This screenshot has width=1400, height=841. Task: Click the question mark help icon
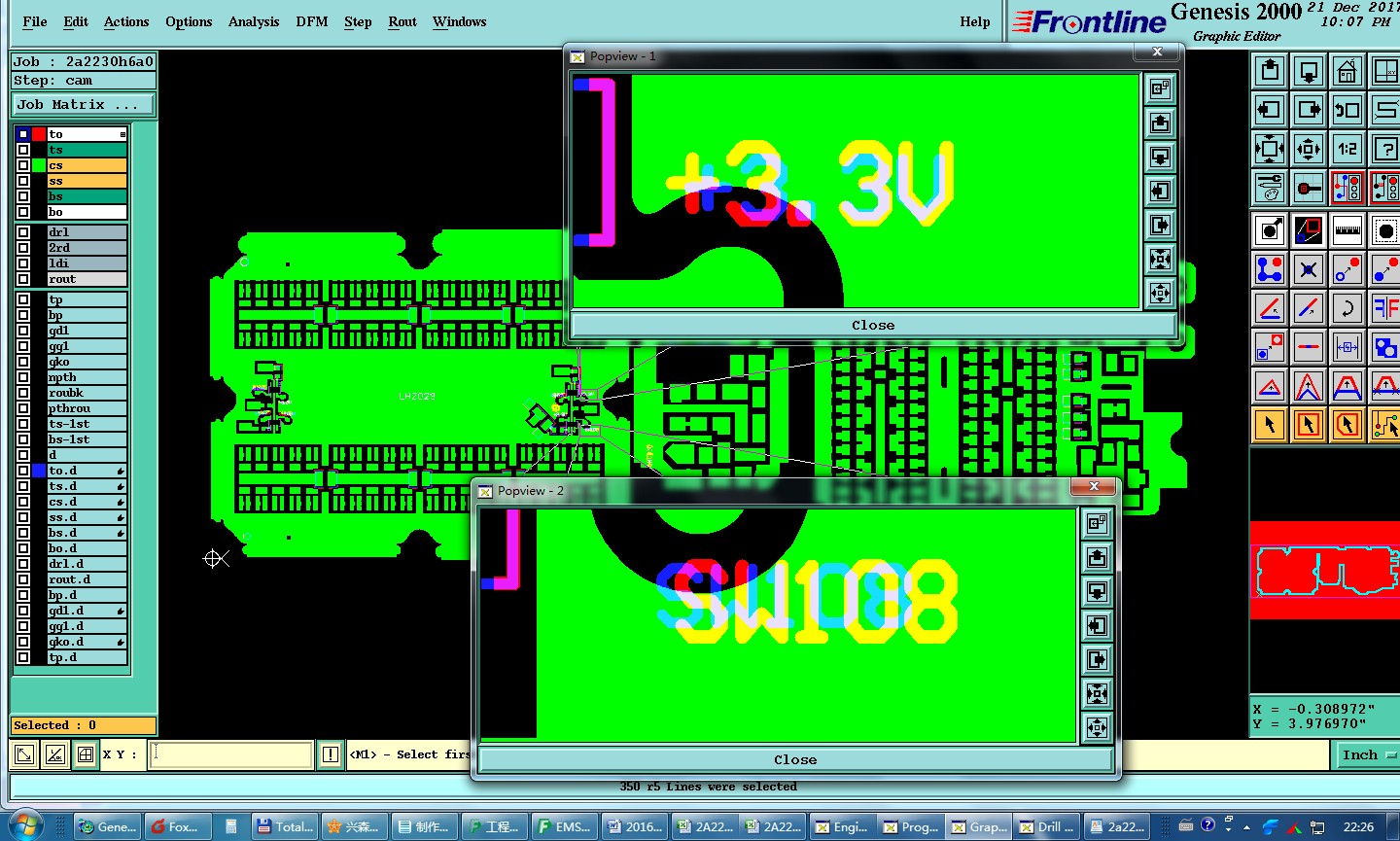(1384, 149)
